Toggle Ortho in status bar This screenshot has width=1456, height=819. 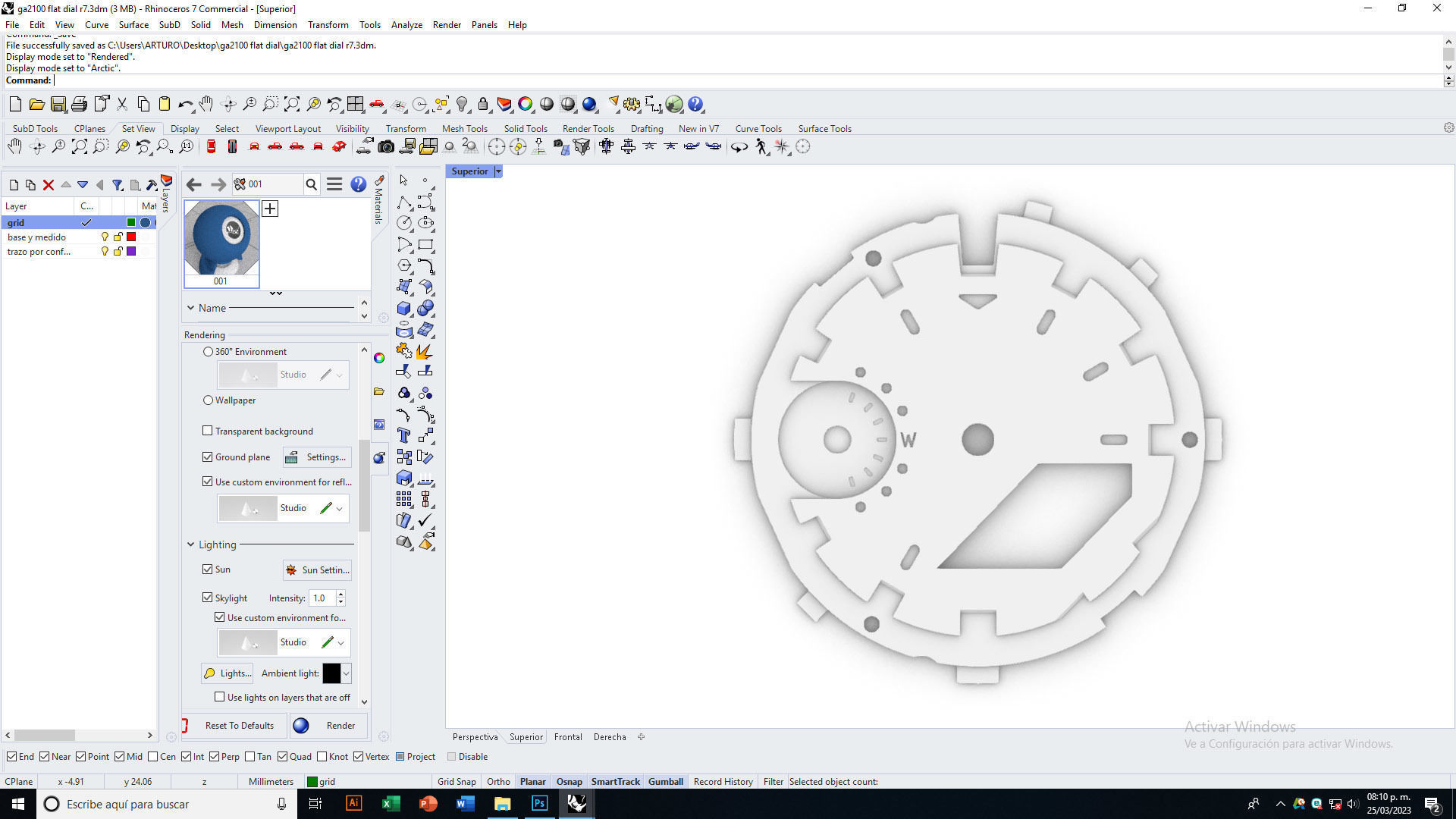coord(498,782)
